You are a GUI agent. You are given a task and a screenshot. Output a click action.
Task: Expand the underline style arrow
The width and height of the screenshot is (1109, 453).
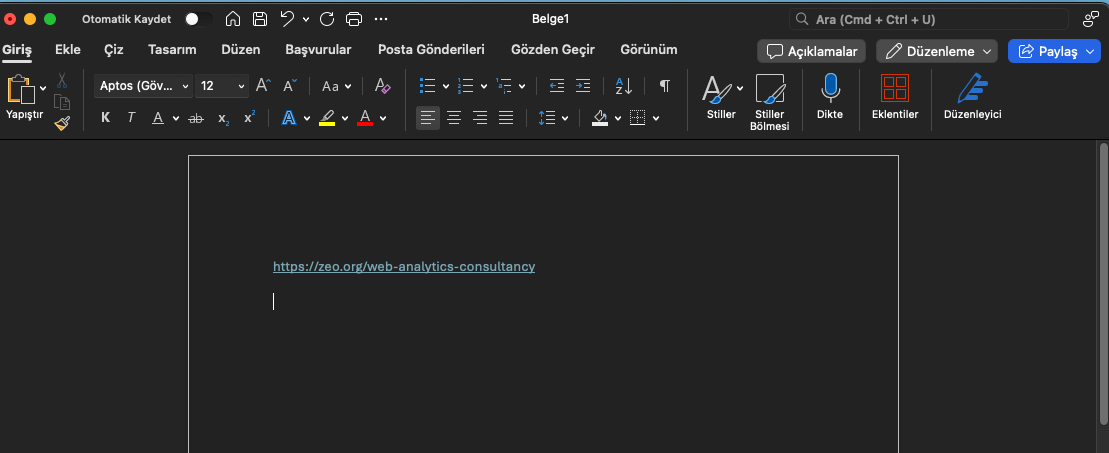coord(175,119)
